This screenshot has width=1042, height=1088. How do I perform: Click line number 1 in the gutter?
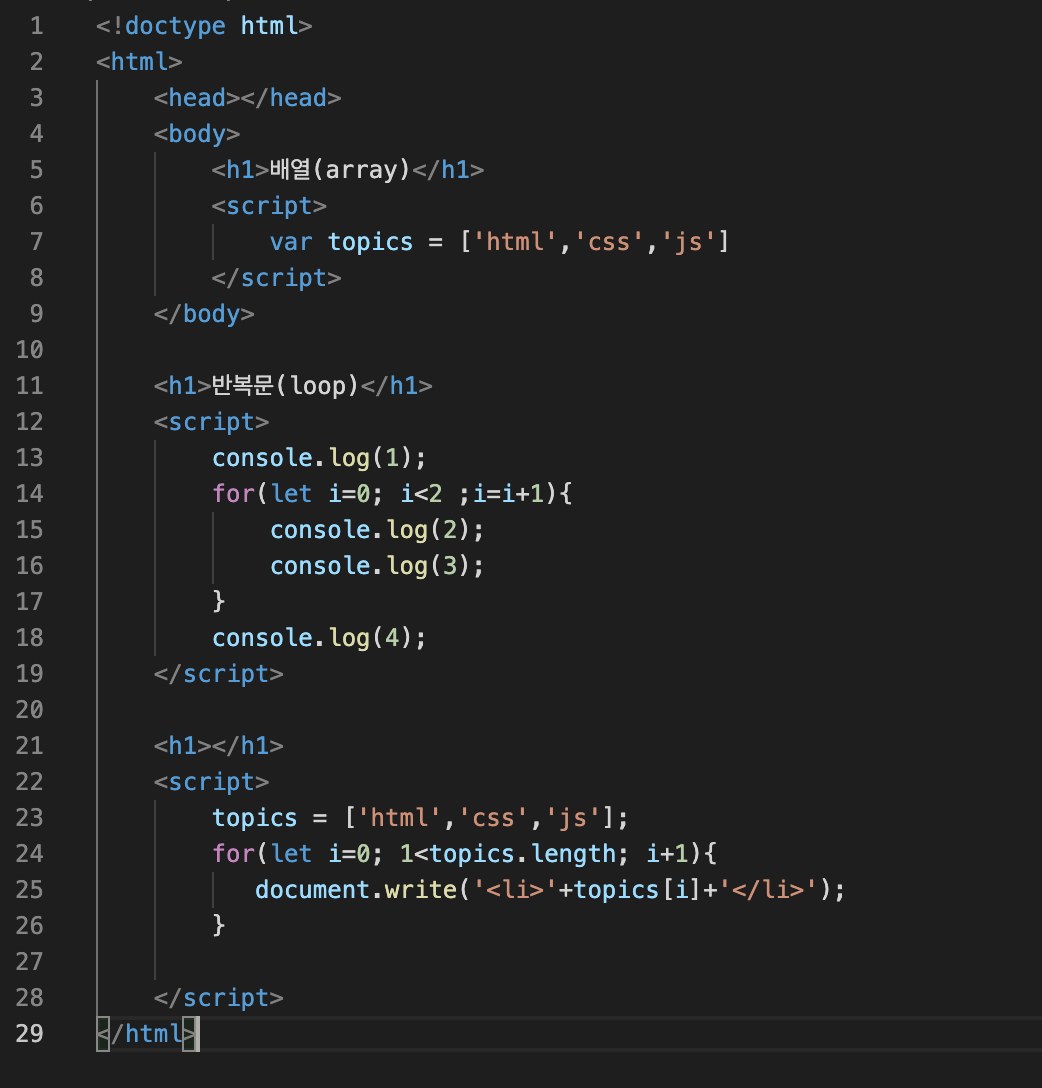tap(36, 26)
